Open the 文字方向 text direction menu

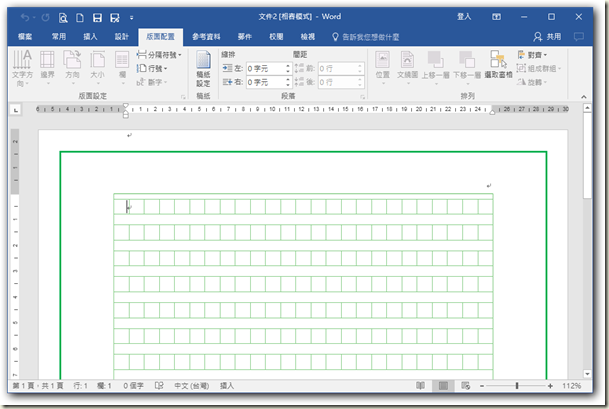(22, 69)
